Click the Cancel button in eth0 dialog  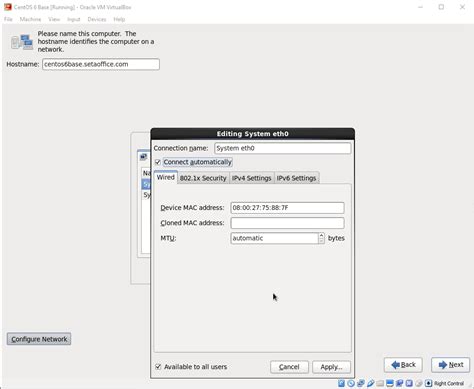289,367
